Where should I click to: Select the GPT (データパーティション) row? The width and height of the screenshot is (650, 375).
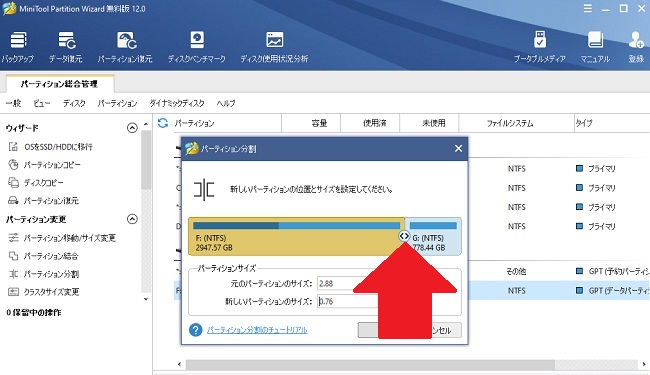tap(559, 290)
